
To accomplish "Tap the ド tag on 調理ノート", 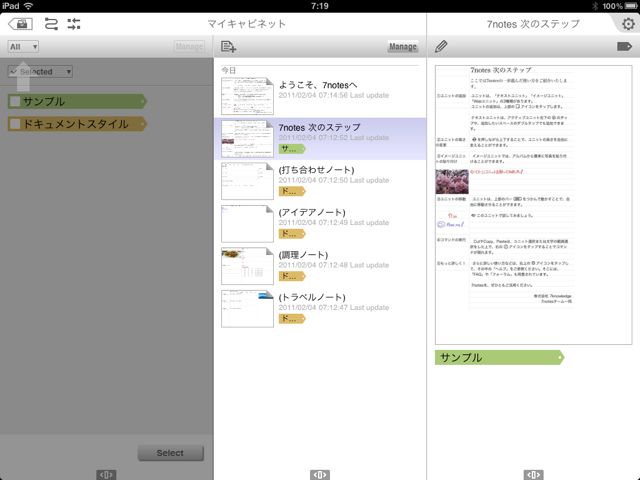I will coord(291,276).
